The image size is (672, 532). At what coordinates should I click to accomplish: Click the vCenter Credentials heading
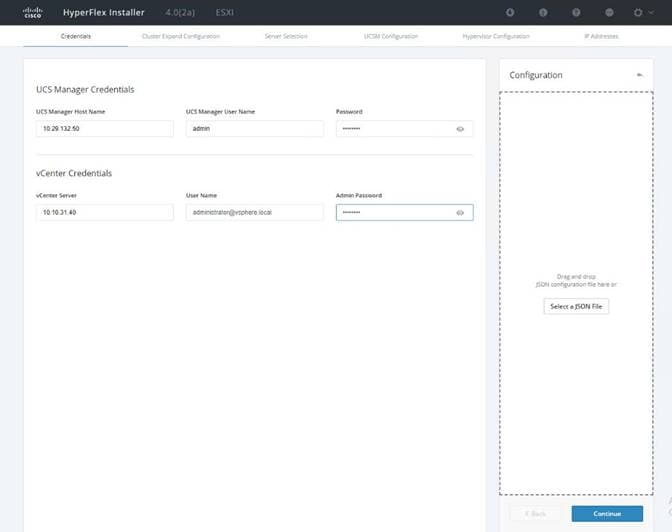click(x=74, y=173)
